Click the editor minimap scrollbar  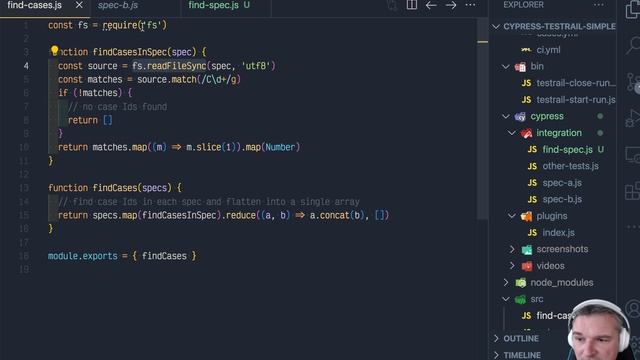point(482,118)
